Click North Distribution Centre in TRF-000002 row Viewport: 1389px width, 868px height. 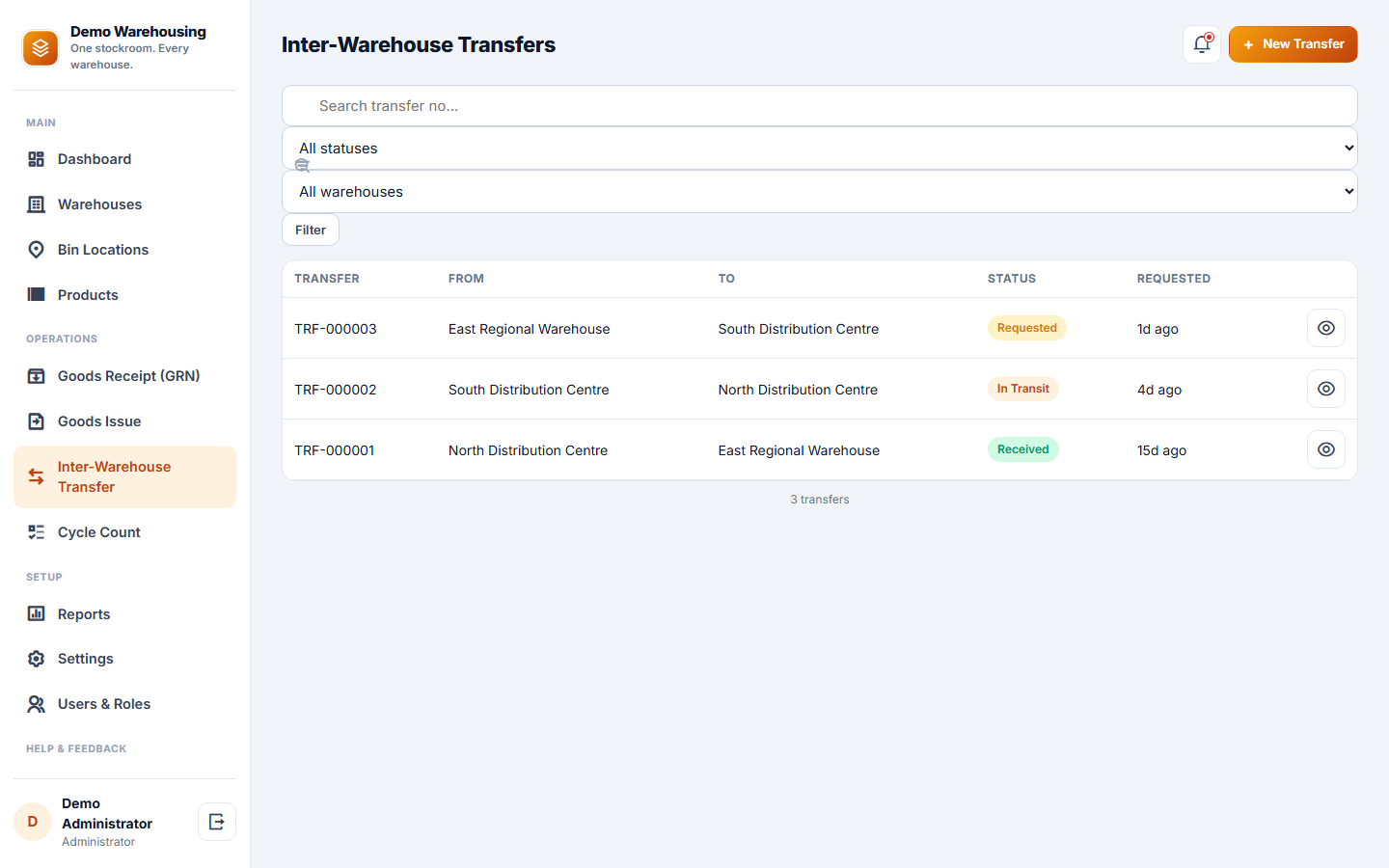click(798, 390)
